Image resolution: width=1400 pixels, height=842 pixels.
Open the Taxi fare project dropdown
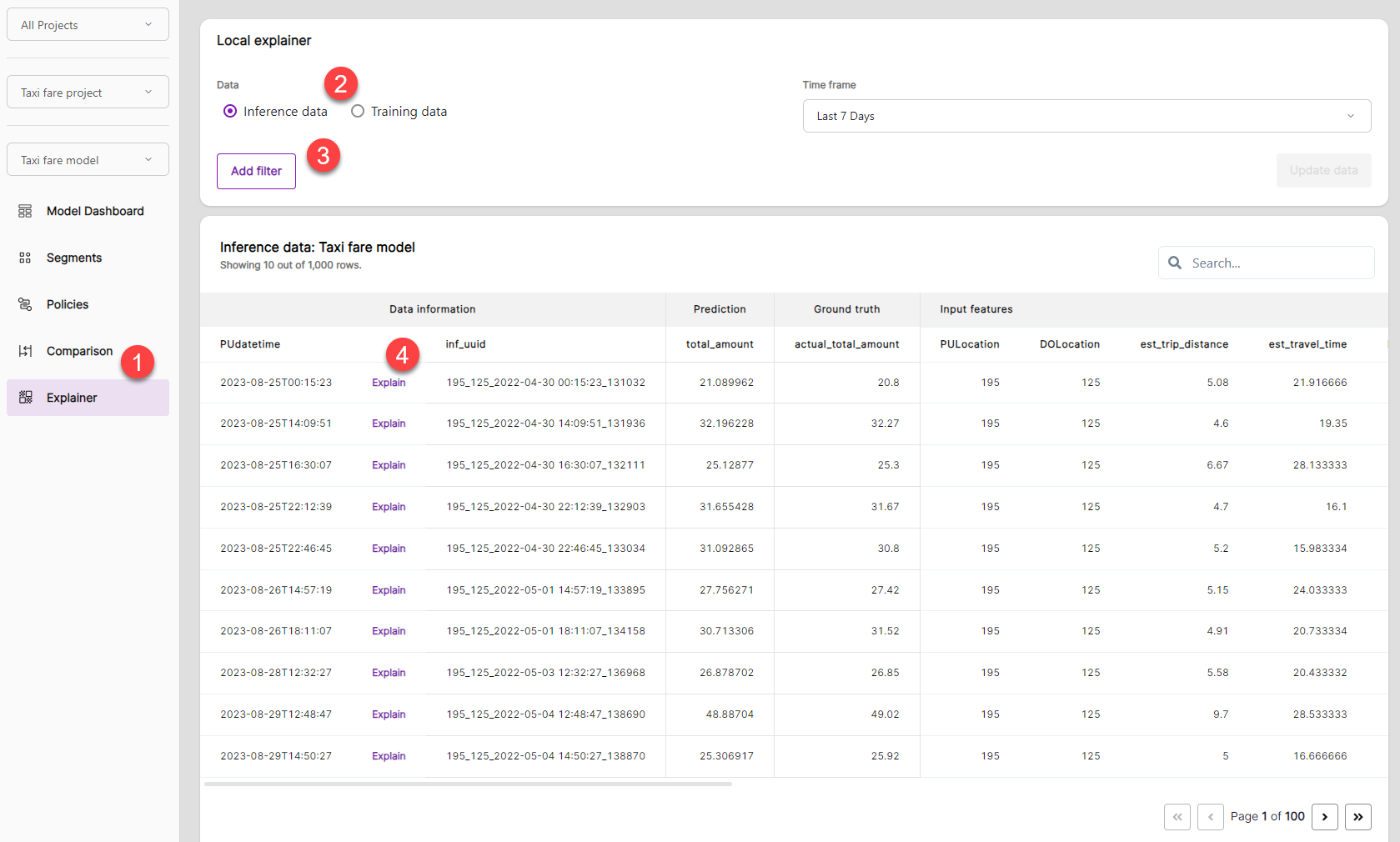point(88,92)
